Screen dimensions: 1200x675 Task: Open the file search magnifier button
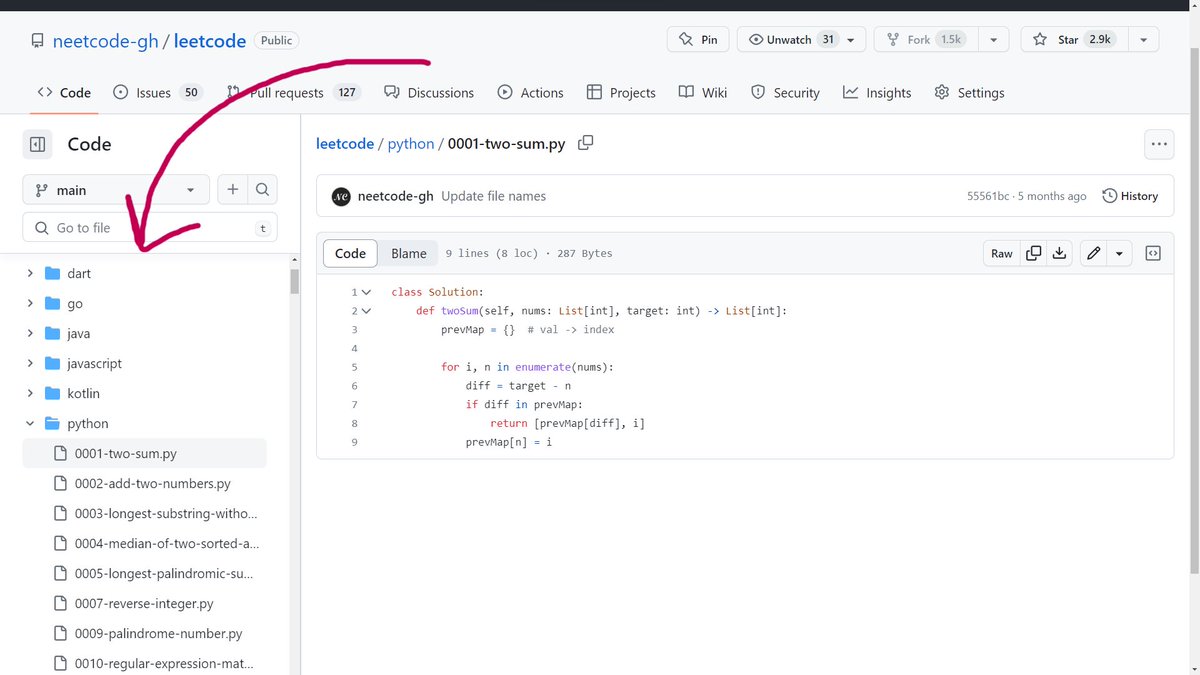[262, 190]
